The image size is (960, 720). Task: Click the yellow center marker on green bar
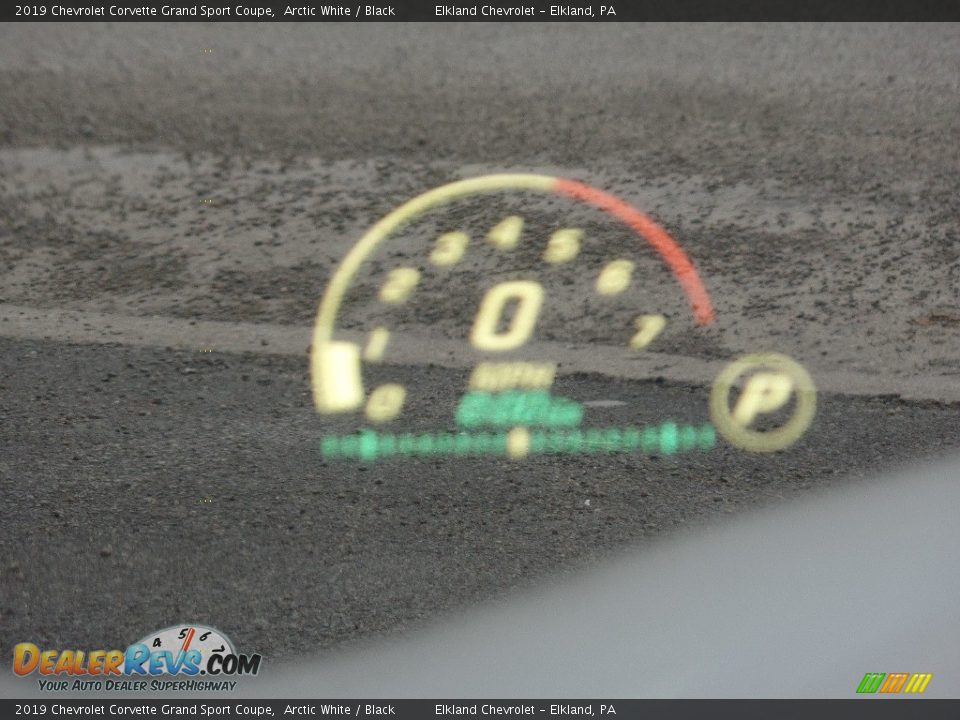(x=517, y=441)
